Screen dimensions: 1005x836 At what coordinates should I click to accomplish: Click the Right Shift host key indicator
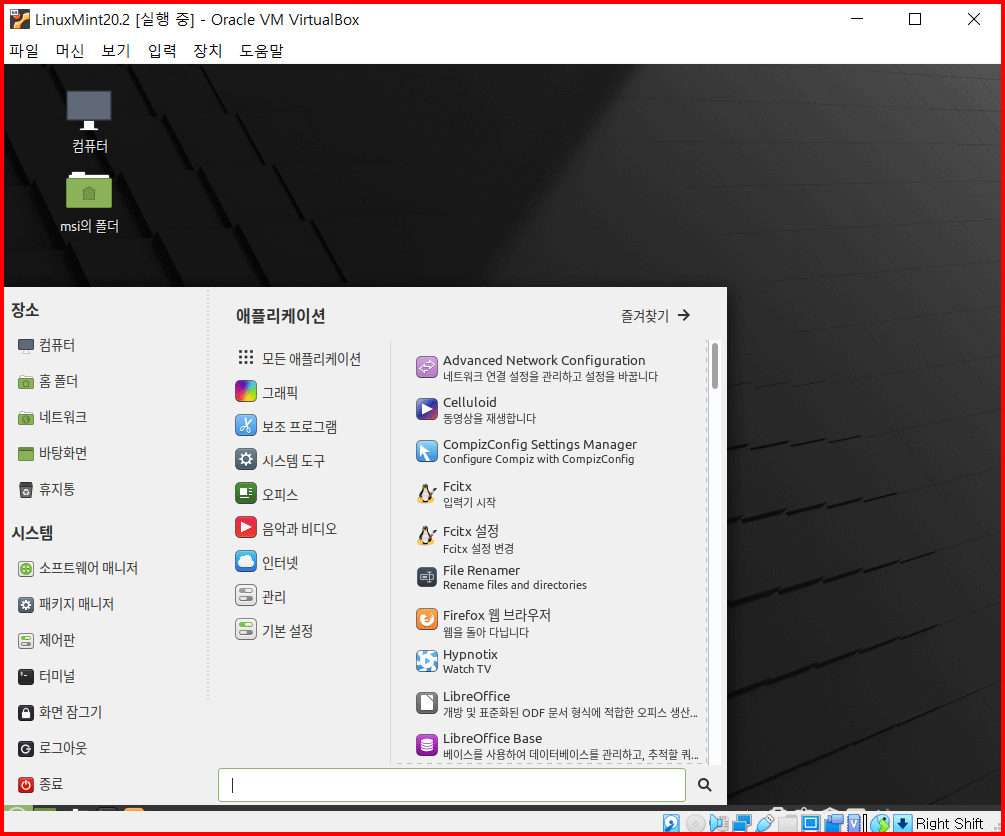[949, 823]
